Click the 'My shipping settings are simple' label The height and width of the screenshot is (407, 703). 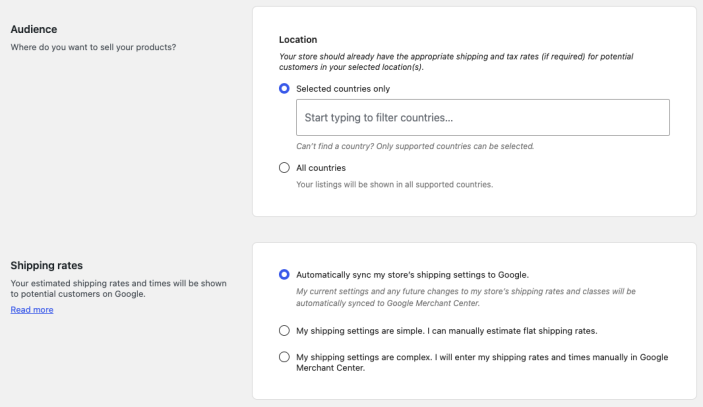pos(448,330)
